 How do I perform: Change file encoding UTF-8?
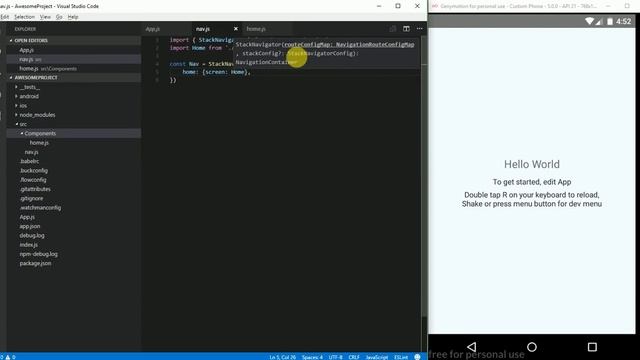[x=336, y=357]
